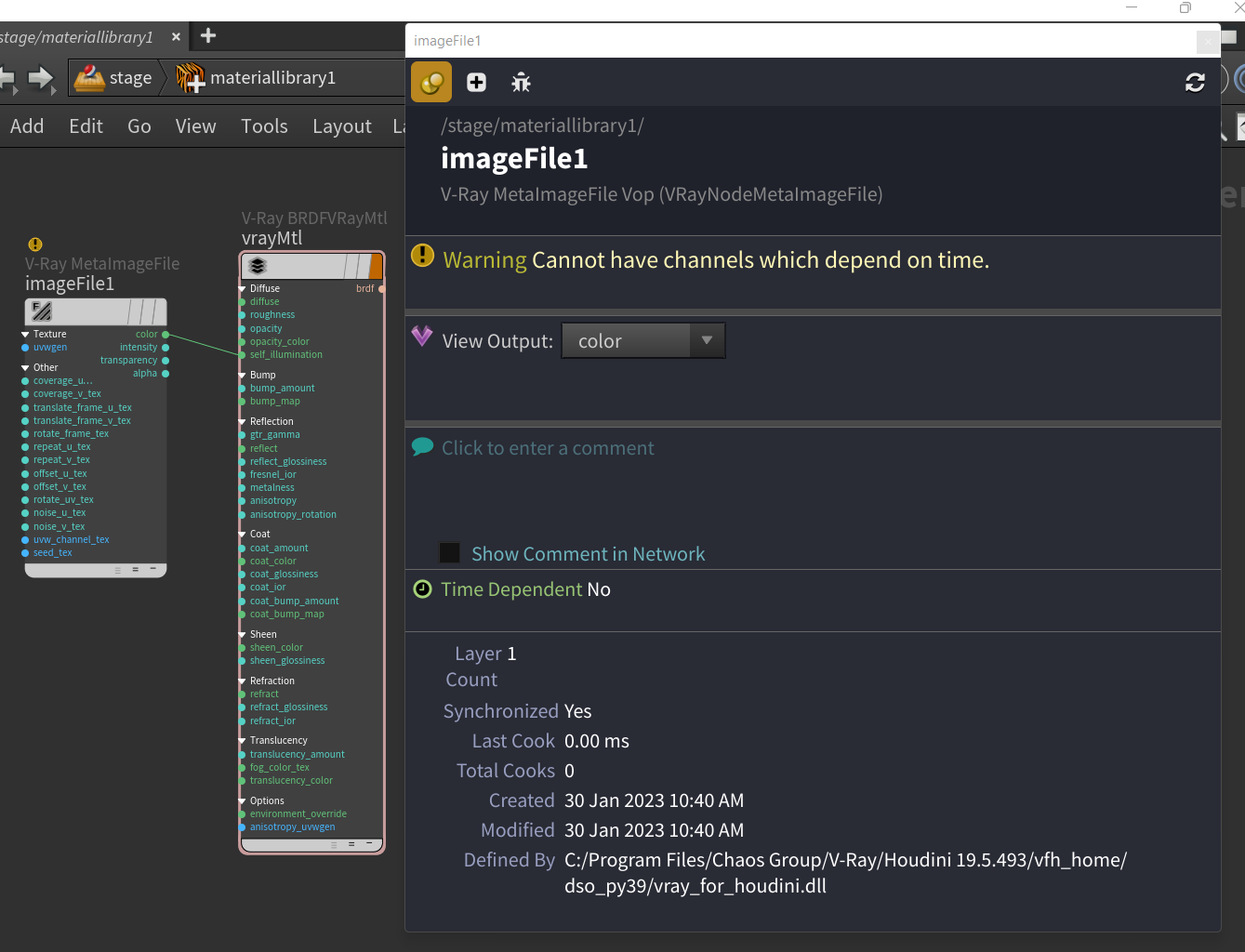Refresh the imageFile1 info window
Viewport: 1245px width, 952px height.
1195,82
